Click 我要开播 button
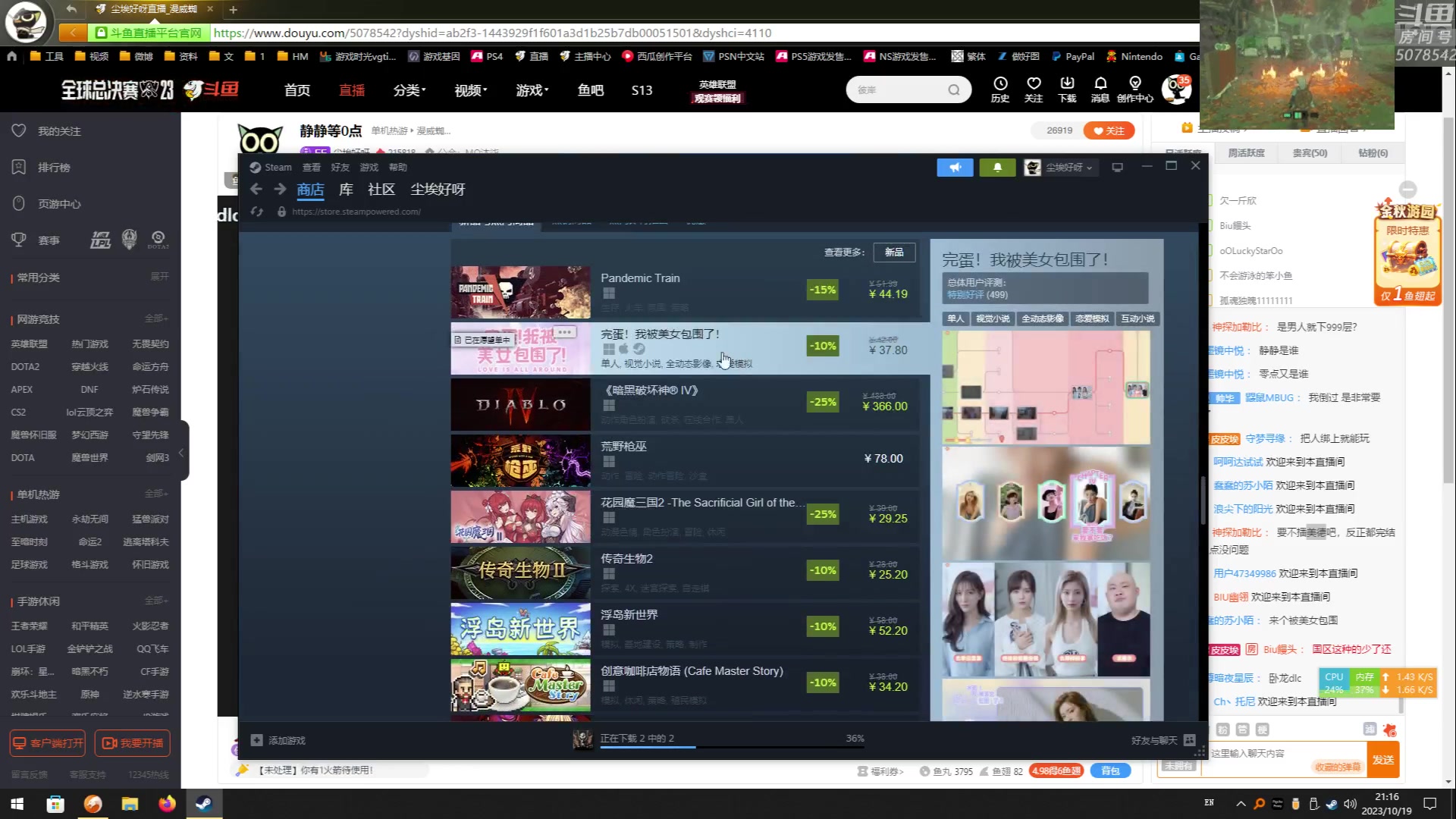1456x819 pixels. [132, 743]
